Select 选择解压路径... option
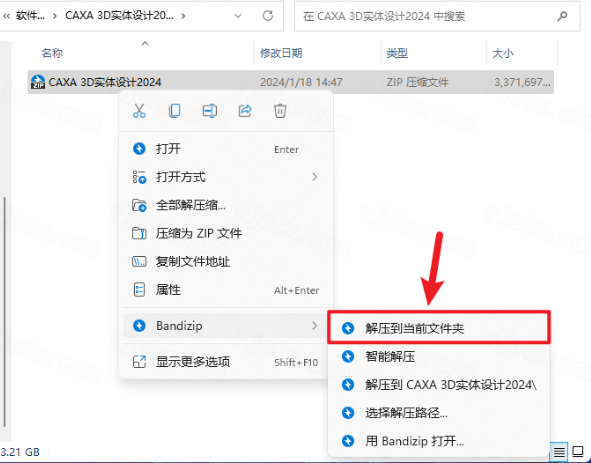 (439, 413)
